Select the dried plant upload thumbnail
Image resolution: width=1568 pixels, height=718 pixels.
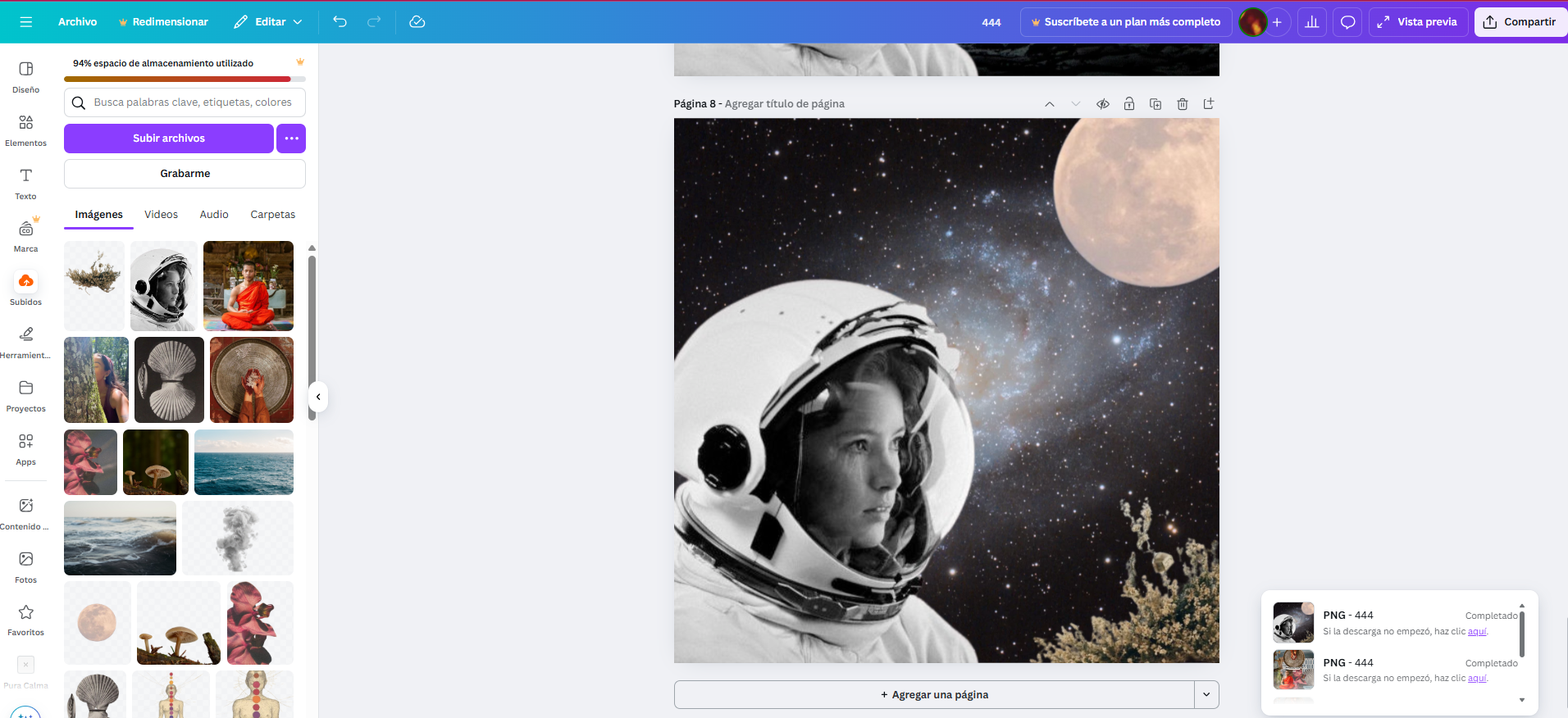pos(94,286)
